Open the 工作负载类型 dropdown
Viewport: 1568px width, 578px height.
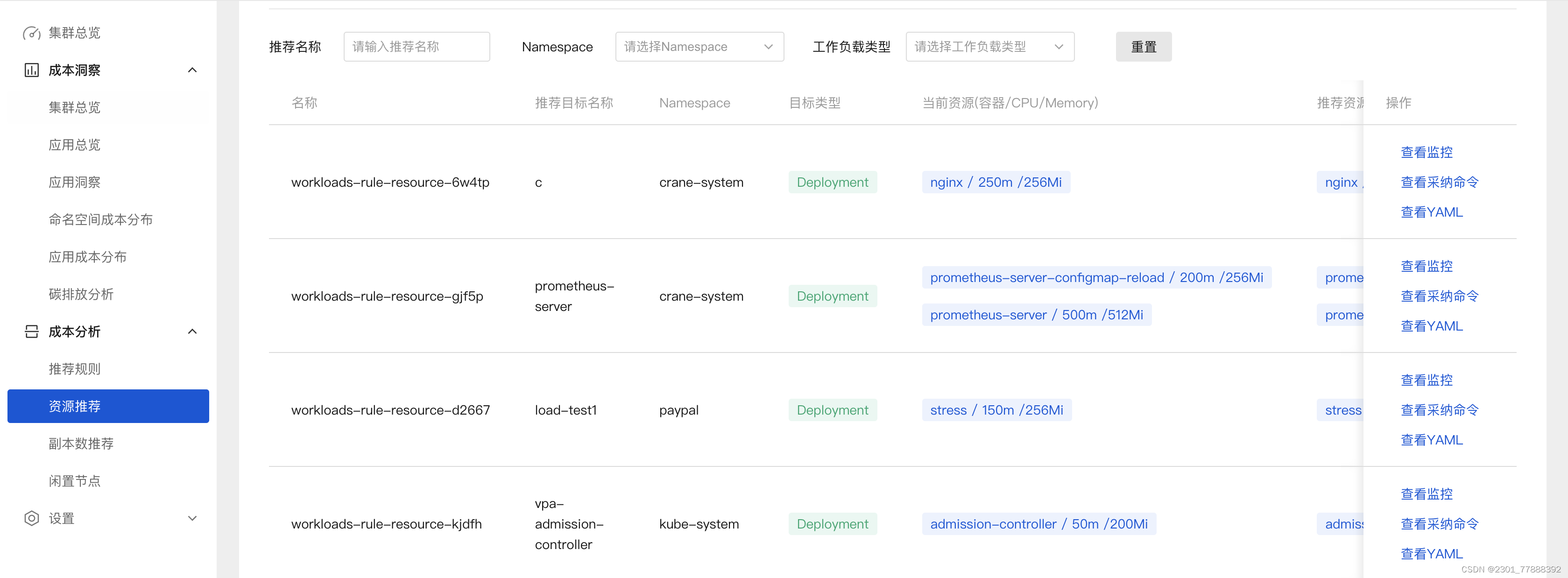[989, 46]
